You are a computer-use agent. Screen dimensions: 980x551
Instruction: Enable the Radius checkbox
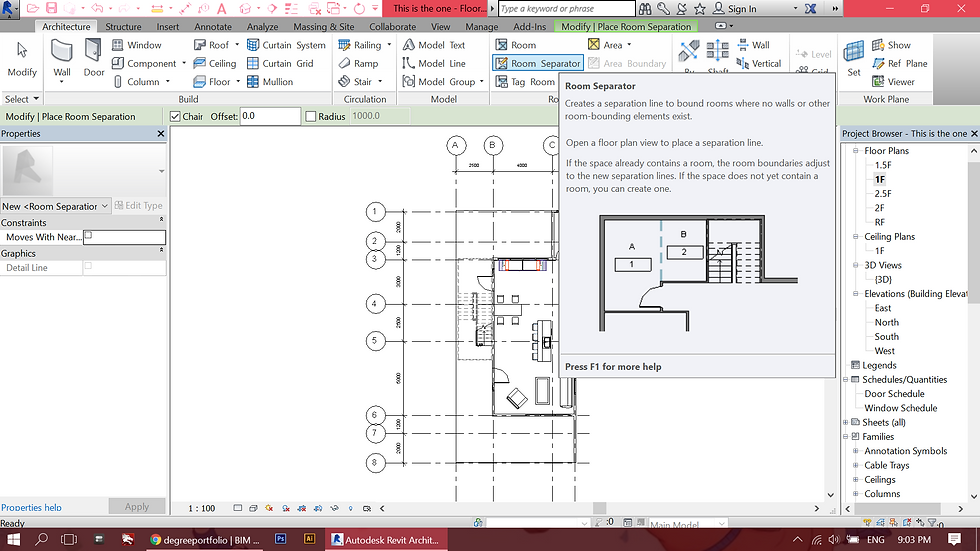click(311, 116)
